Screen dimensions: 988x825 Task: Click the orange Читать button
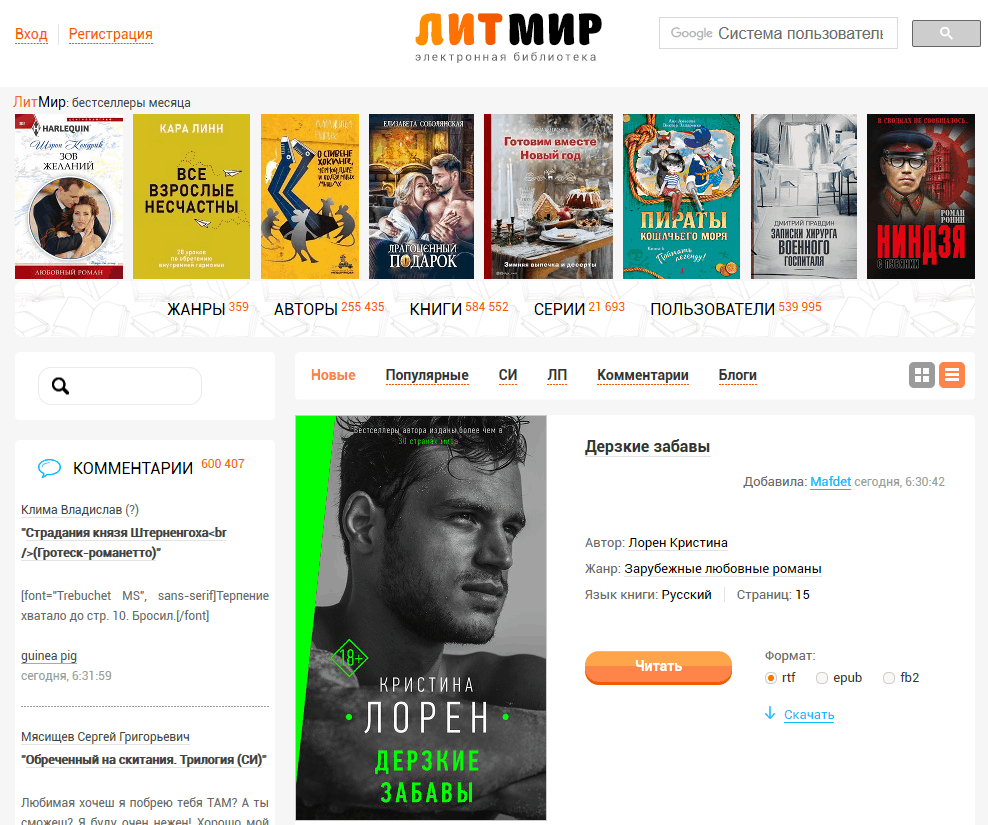tap(658, 667)
